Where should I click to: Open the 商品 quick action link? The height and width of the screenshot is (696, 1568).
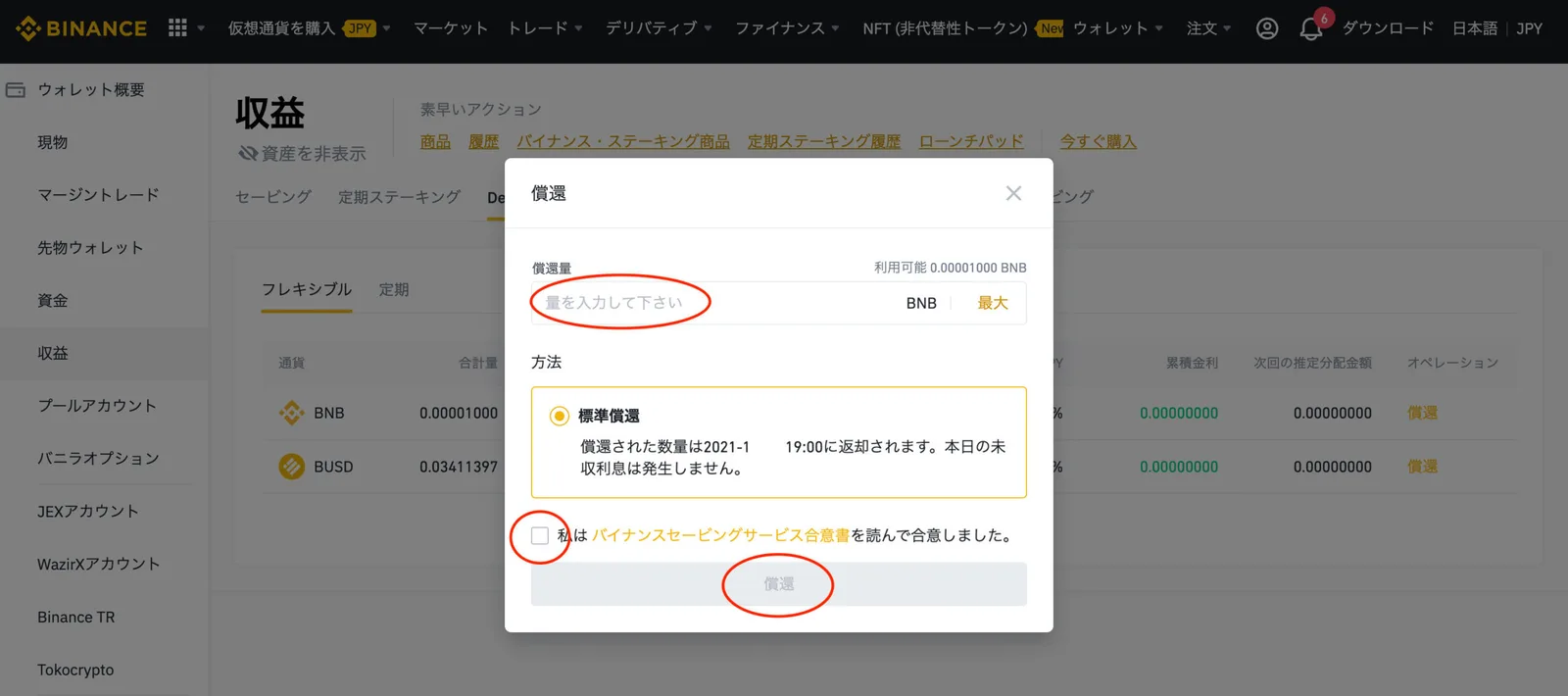coord(435,141)
